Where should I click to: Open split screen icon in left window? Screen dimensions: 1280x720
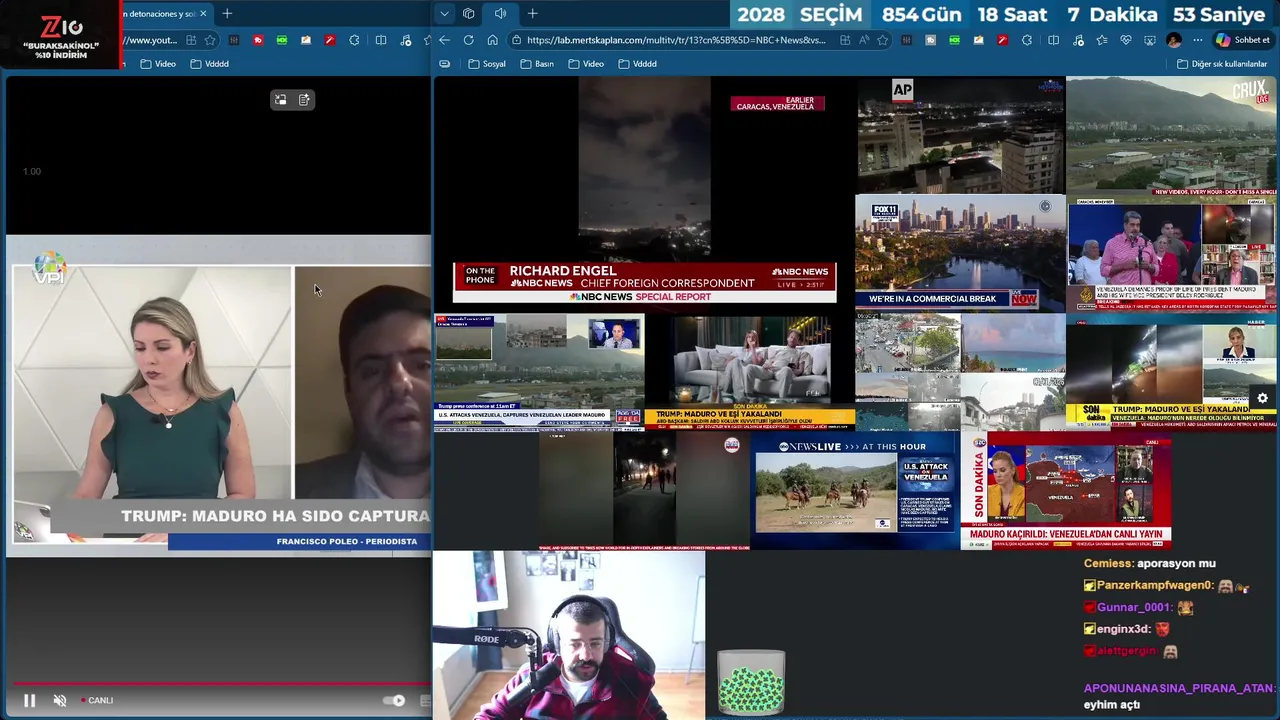click(x=381, y=40)
